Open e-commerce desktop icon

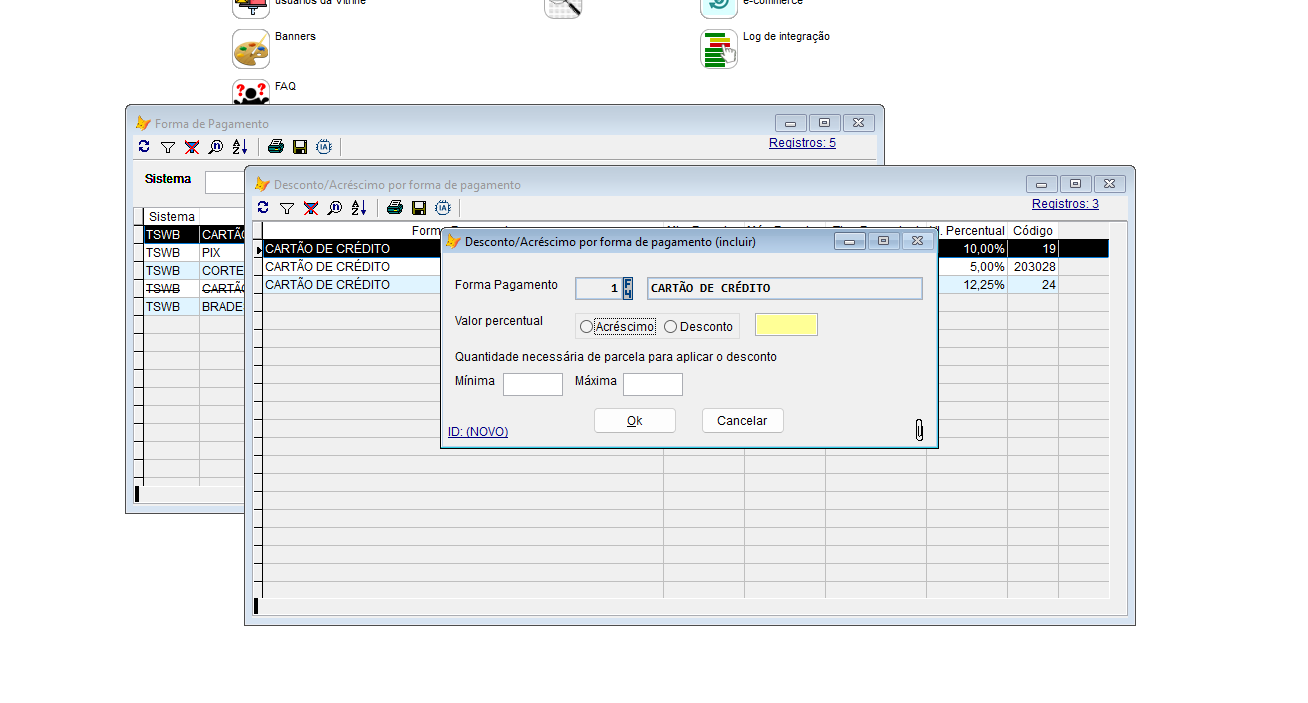pos(719,8)
